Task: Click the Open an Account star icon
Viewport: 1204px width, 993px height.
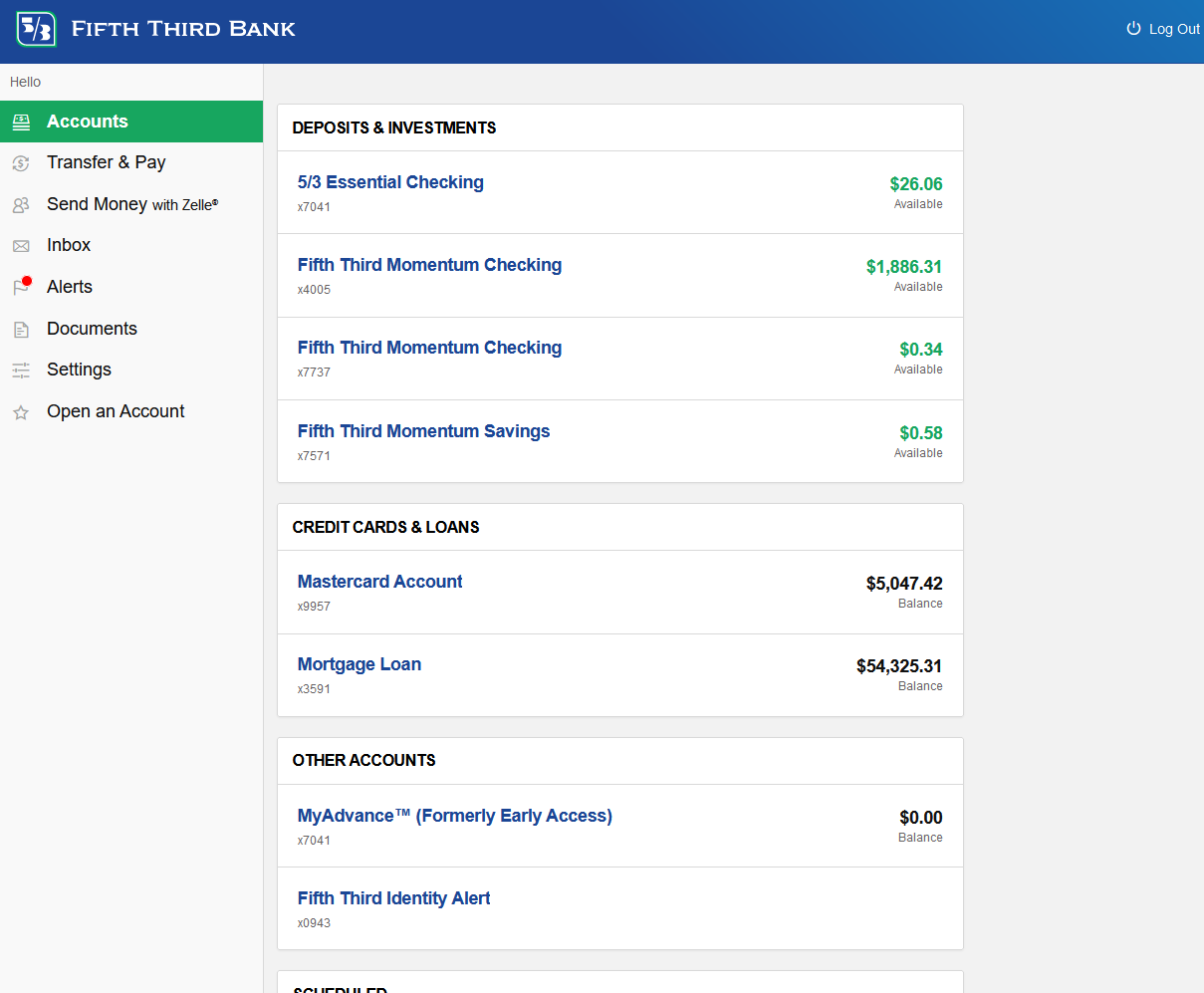Action: click(21, 412)
